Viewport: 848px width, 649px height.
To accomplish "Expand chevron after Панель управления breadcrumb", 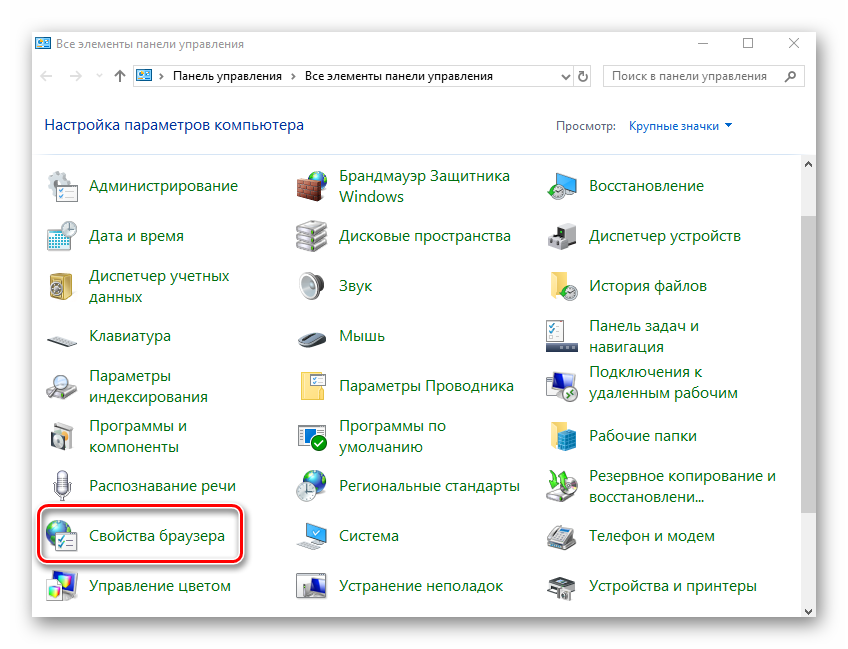I will tap(292, 76).
